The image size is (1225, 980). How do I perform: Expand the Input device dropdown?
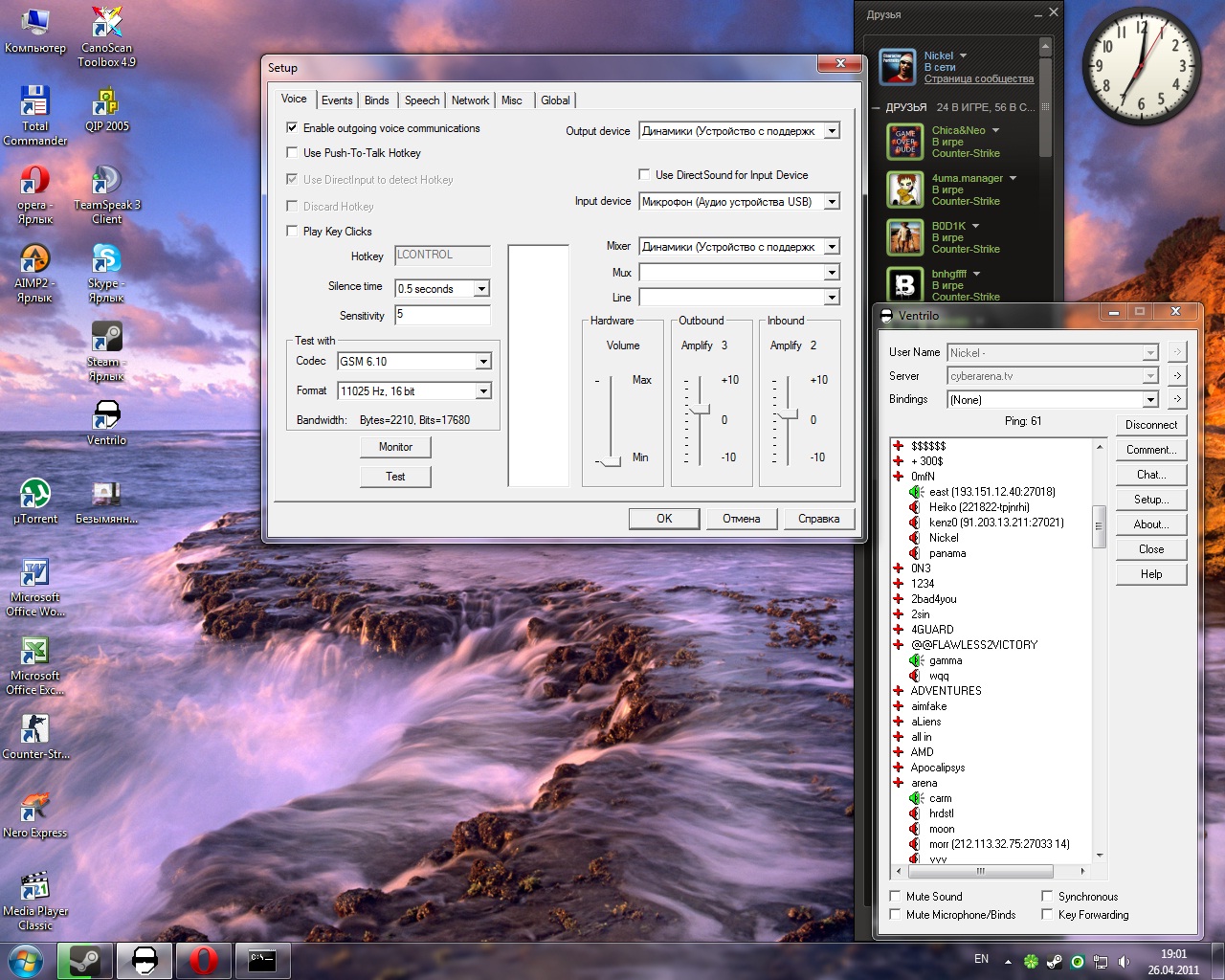tap(832, 202)
